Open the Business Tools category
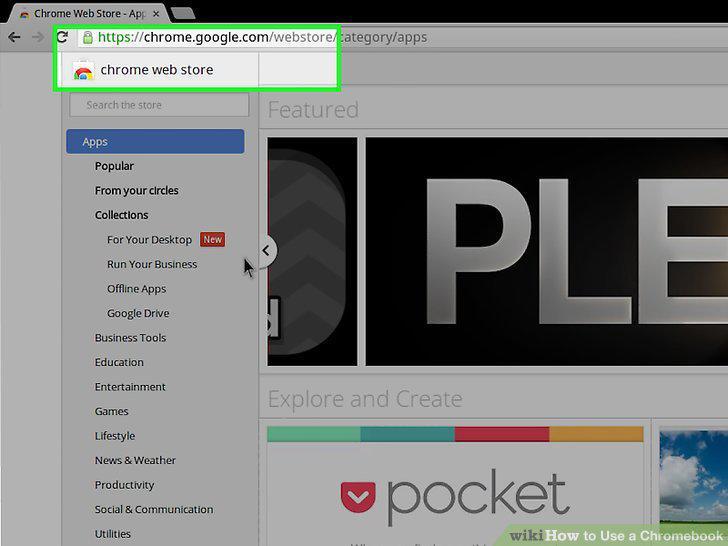The image size is (728, 546). (130, 338)
